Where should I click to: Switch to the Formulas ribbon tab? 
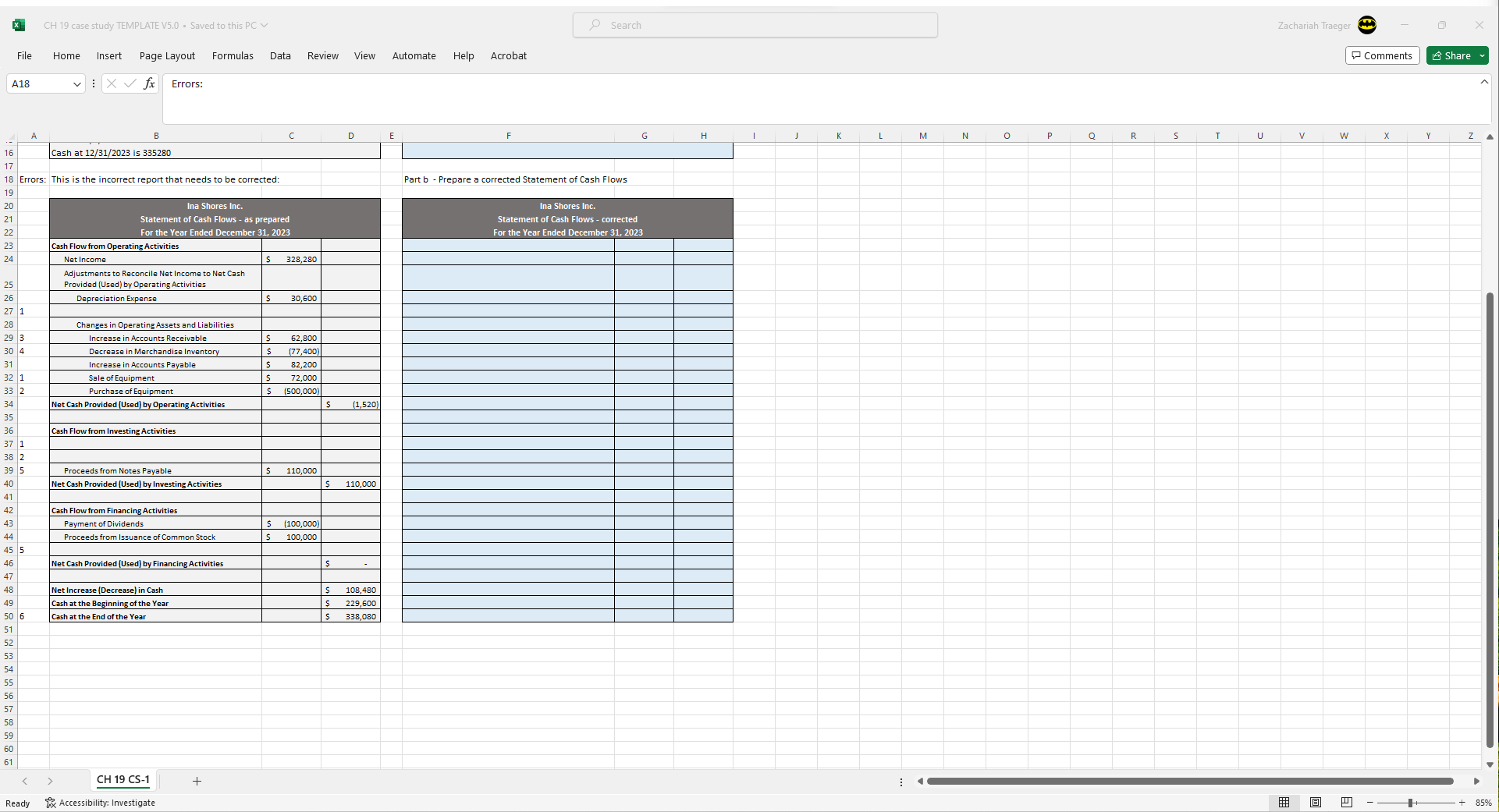click(x=233, y=55)
